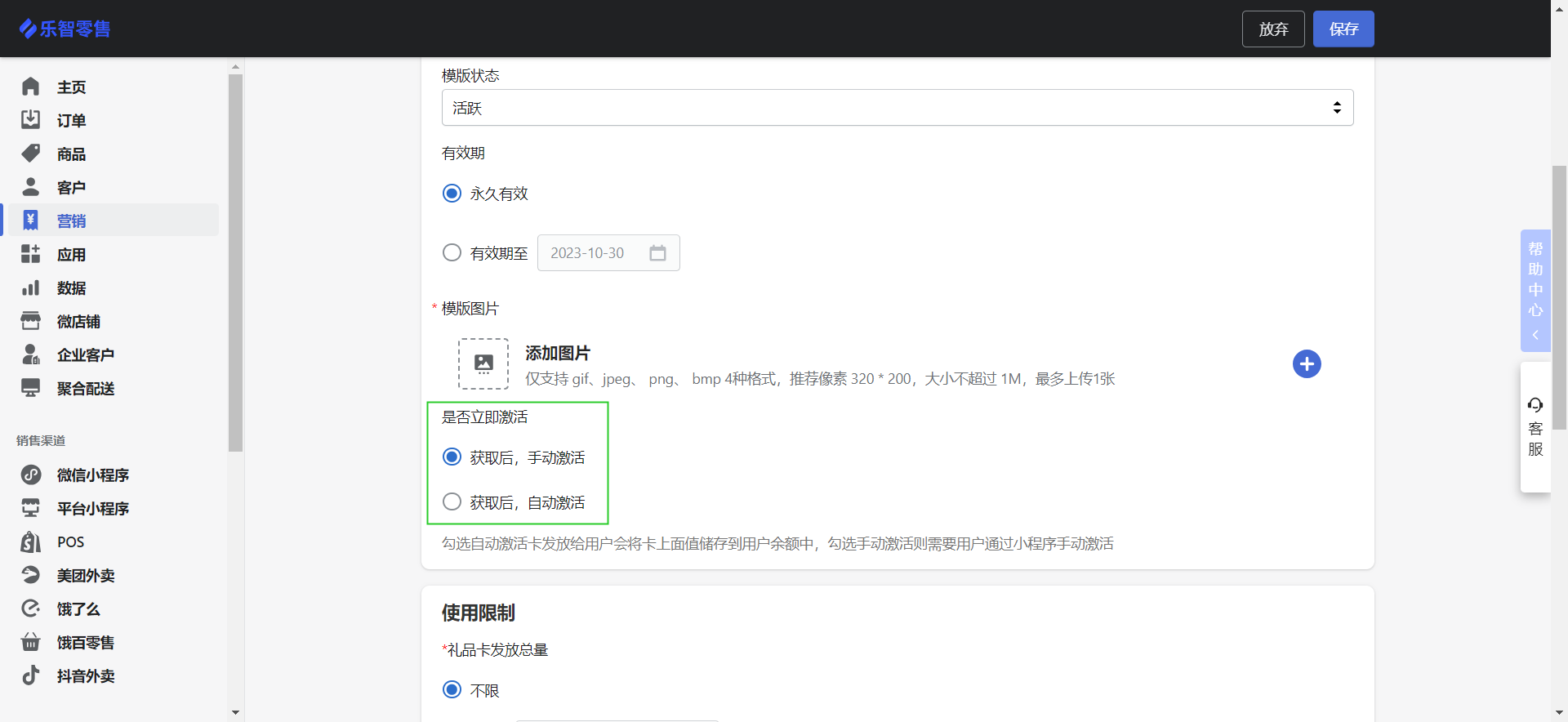Image resolution: width=1568 pixels, height=722 pixels.
Task: Click the 应用 apps grid icon
Action: [30, 254]
